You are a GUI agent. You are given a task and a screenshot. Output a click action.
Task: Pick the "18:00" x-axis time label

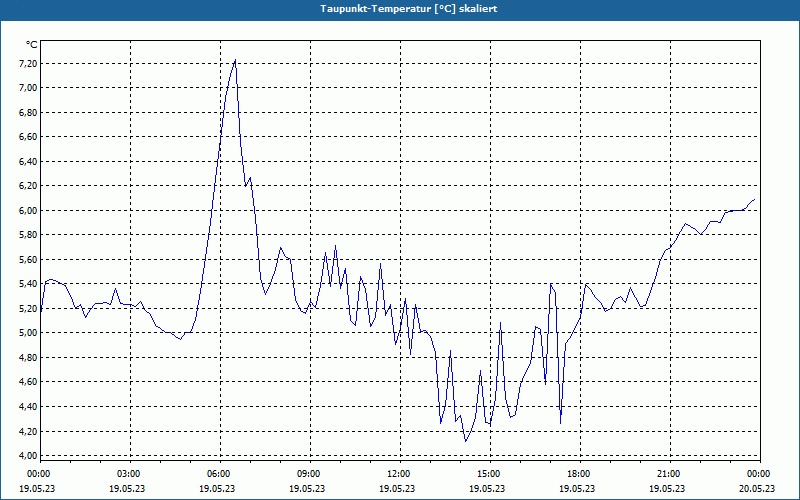click(x=578, y=474)
